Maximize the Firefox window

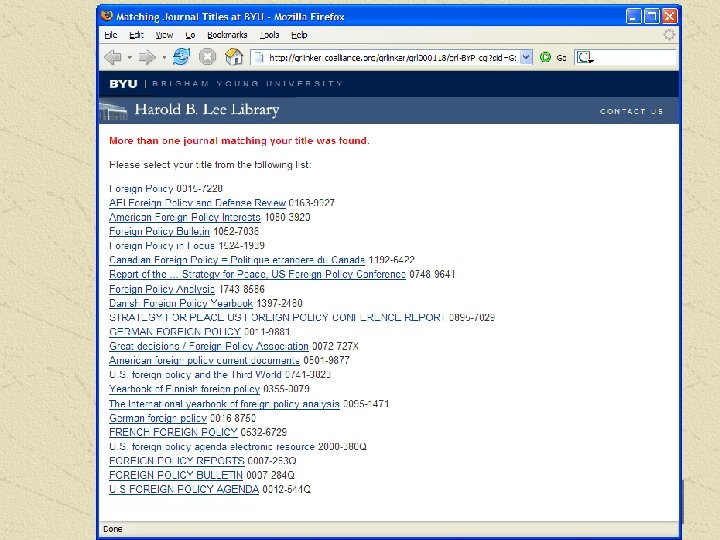tap(652, 17)
